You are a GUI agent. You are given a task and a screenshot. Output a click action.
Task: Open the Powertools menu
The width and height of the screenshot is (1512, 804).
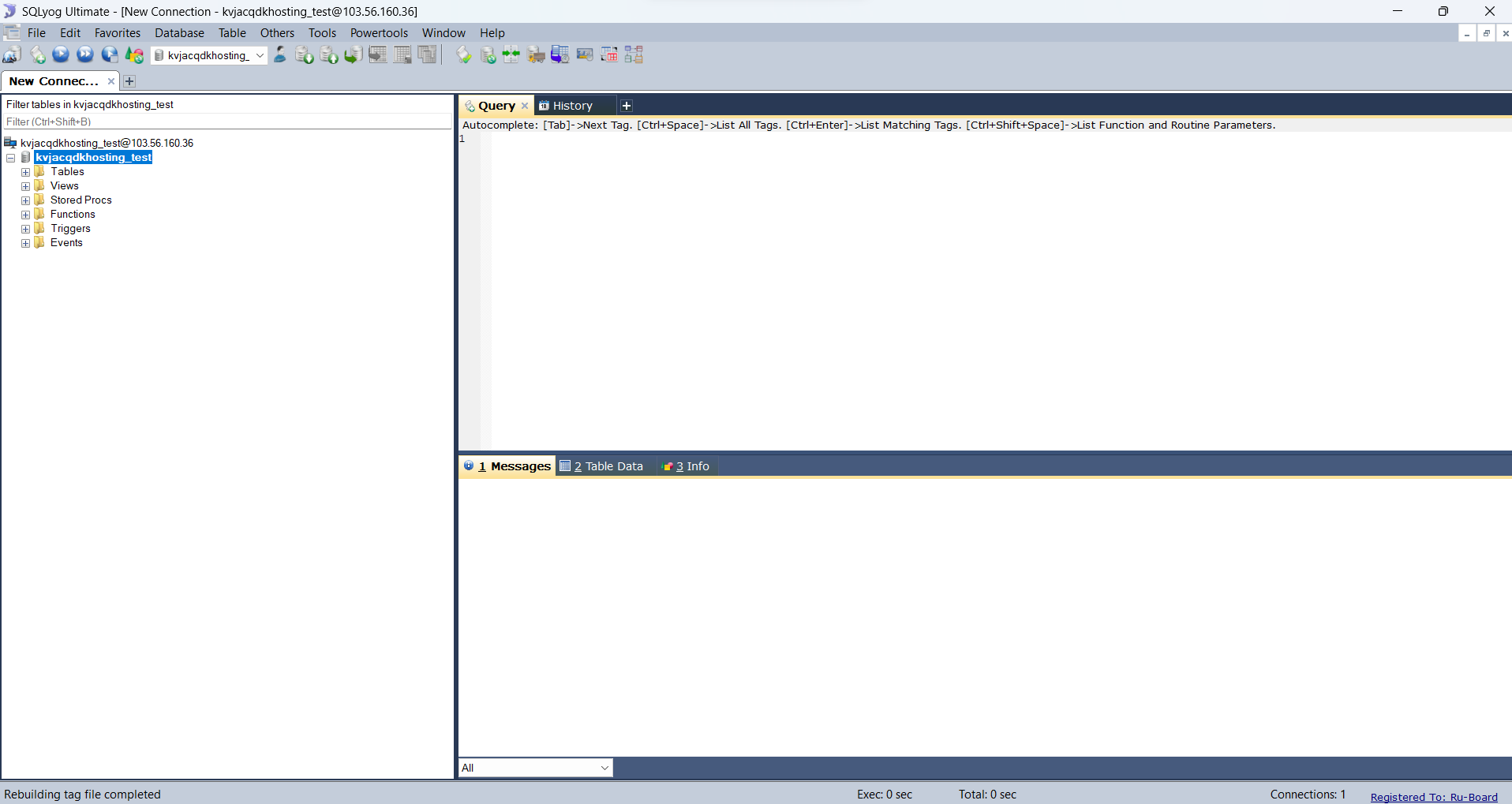point(379,33)
